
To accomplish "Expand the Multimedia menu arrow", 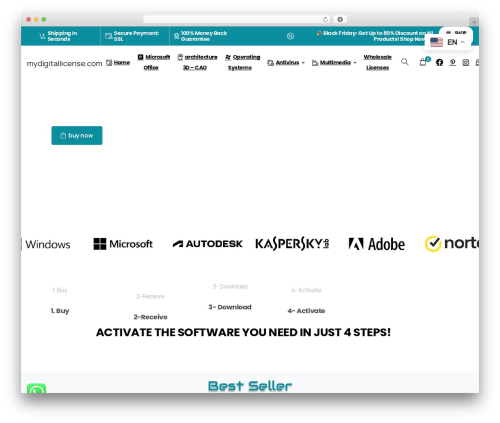I will point(355,63).
